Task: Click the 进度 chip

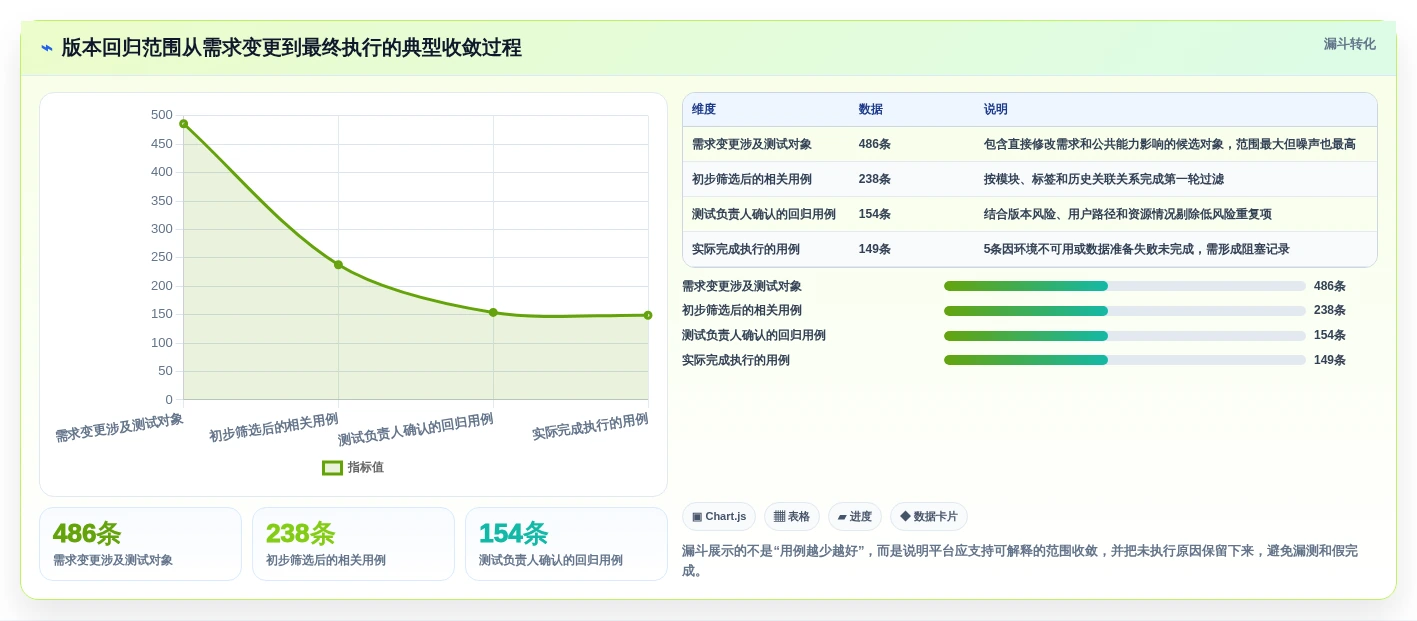Action: (x=855, y=516)
